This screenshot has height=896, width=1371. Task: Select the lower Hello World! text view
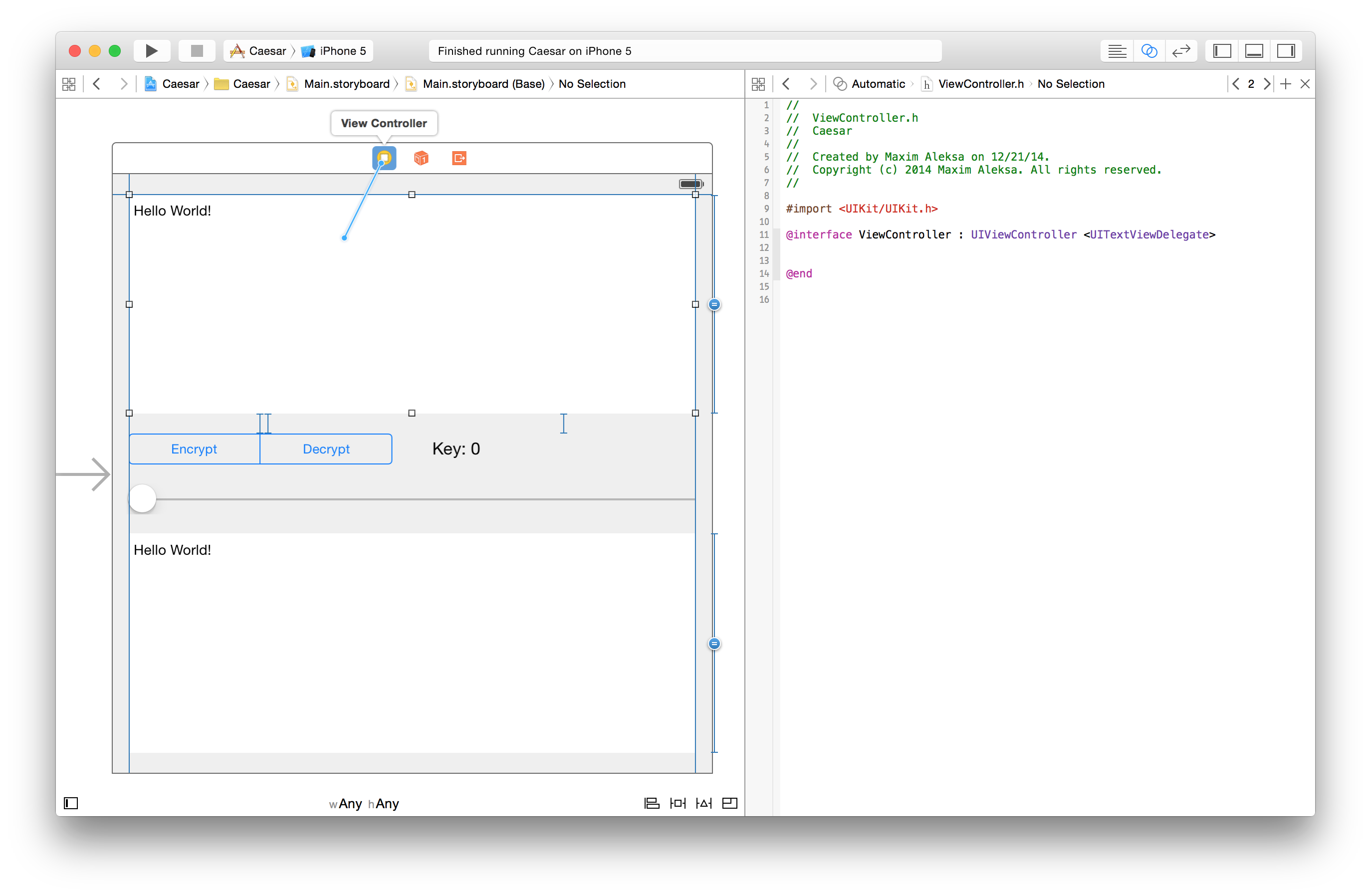tap(412, 643)
